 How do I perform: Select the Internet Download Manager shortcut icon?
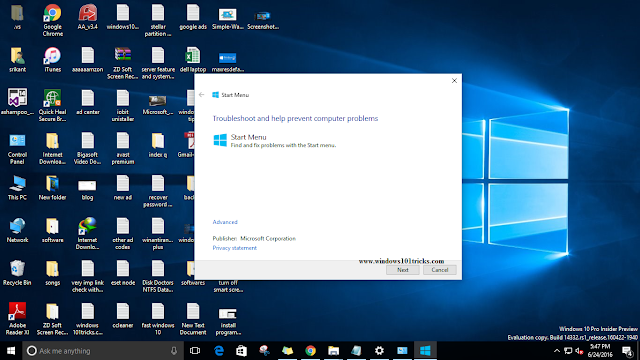[88, 233]
